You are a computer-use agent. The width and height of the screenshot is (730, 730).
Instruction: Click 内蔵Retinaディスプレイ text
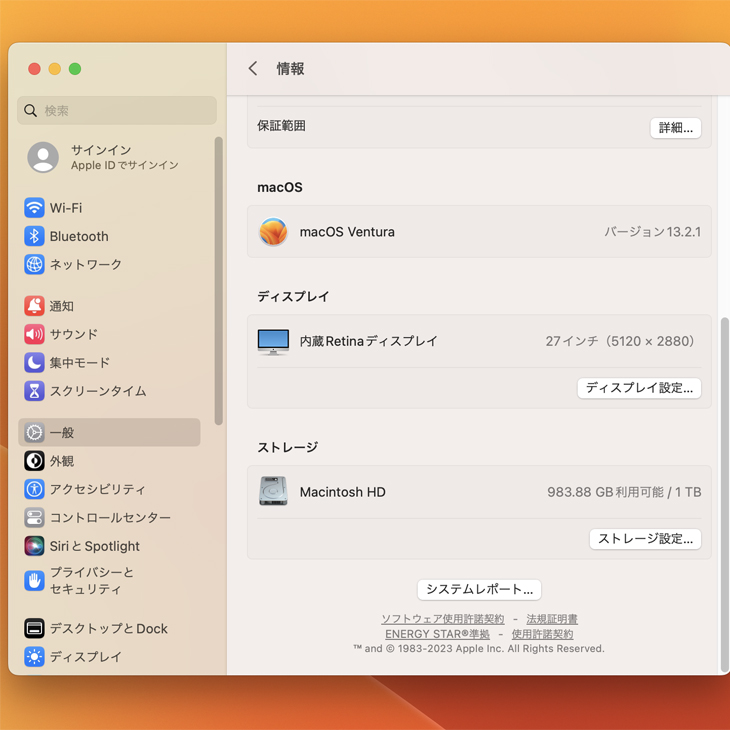(368, 341)
